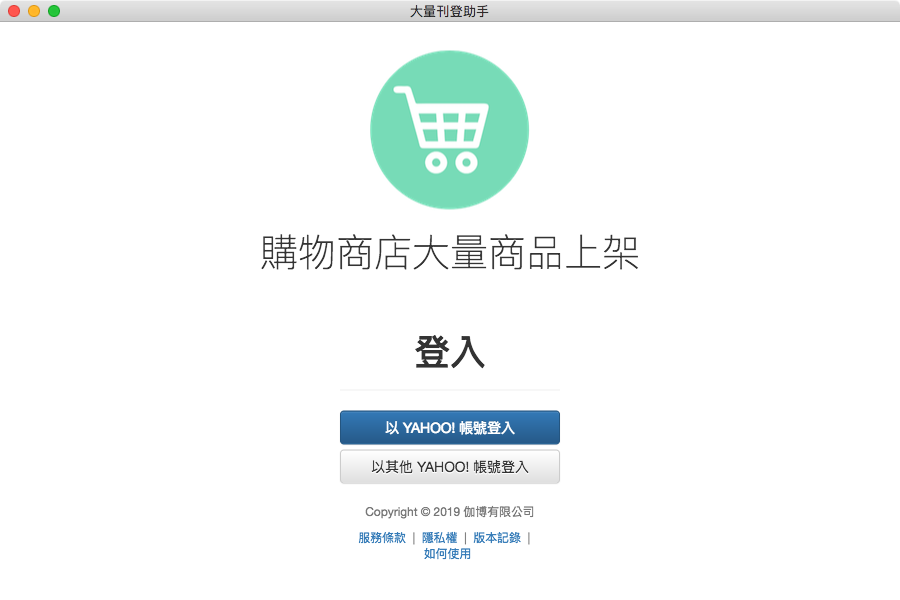
Task: View the 版本記錄 version history link
Action: pos(497,538)
